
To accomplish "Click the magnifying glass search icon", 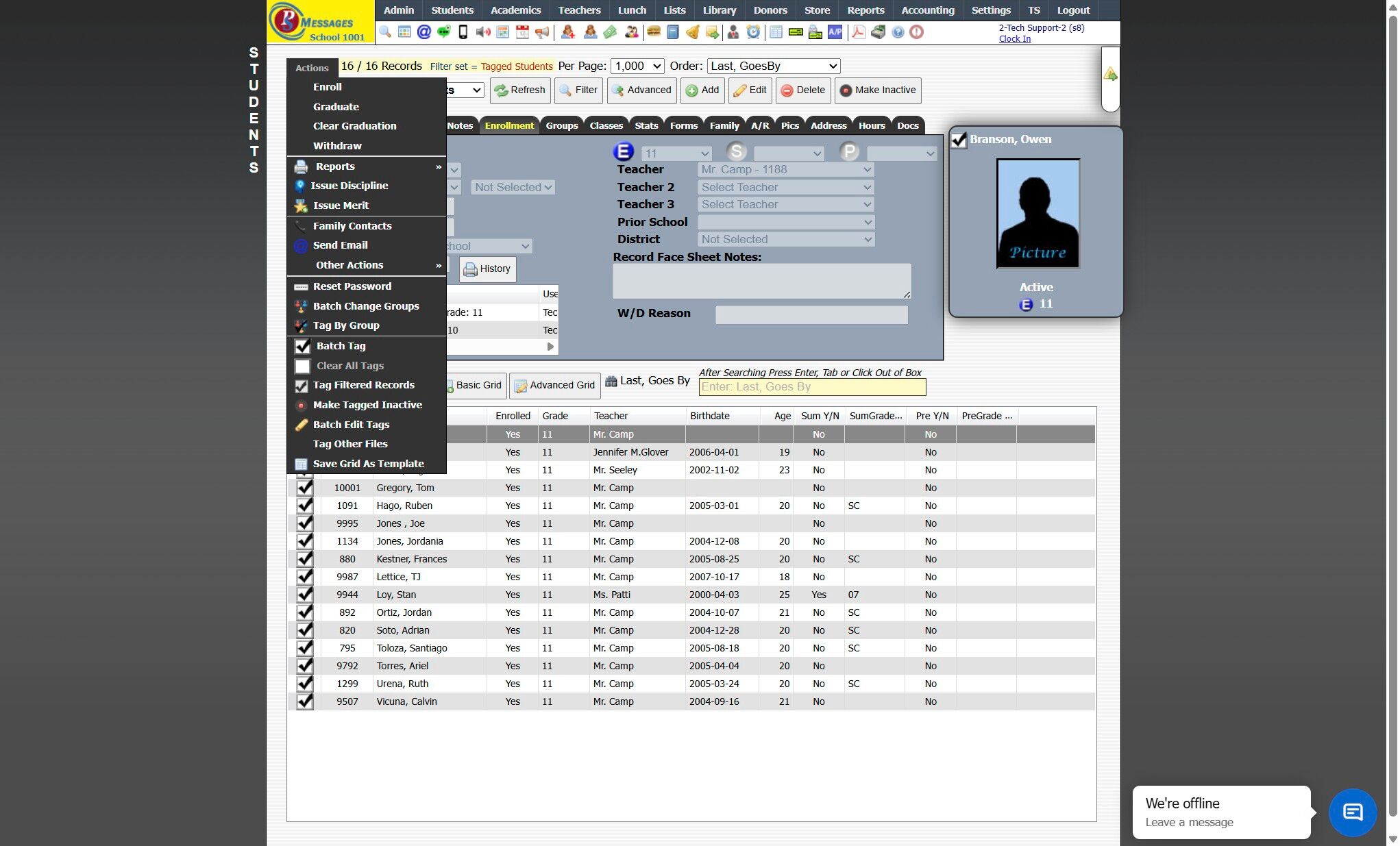I will [385, 32].
